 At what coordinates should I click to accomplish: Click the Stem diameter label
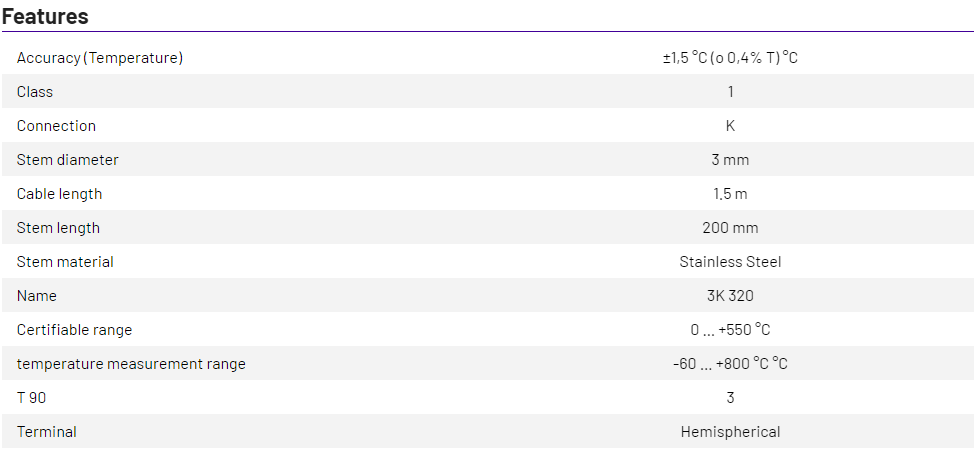[x=67, y=160]
